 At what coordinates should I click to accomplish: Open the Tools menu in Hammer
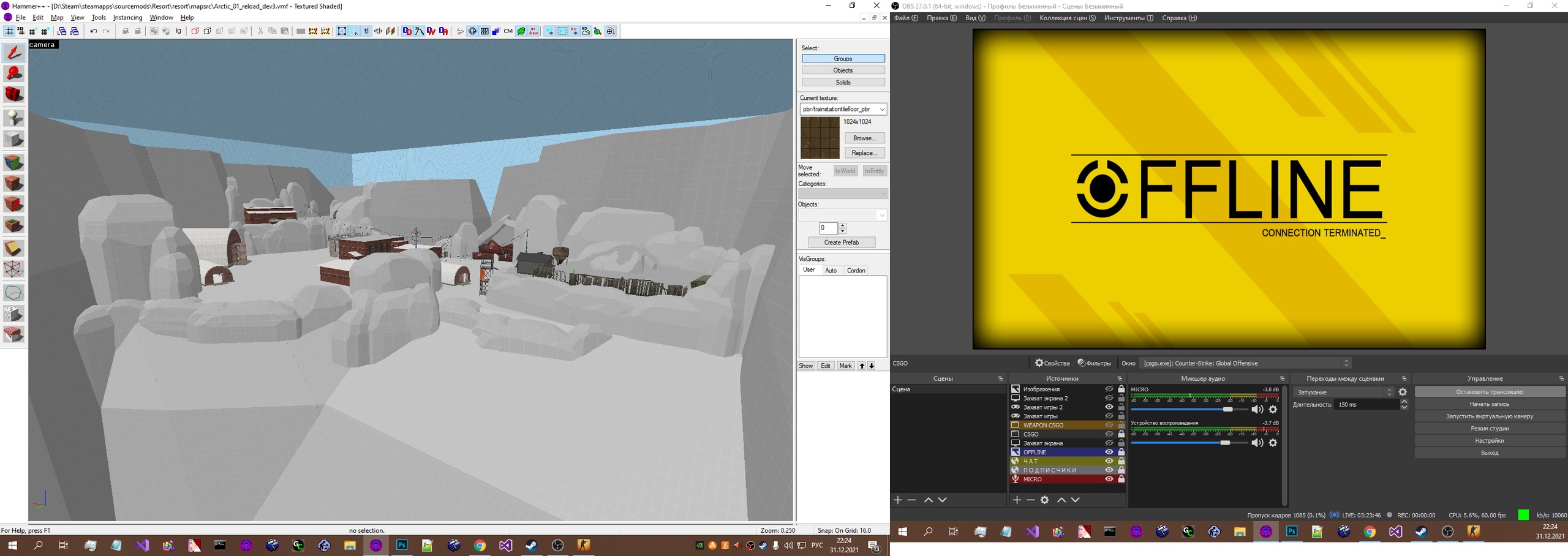99,18
